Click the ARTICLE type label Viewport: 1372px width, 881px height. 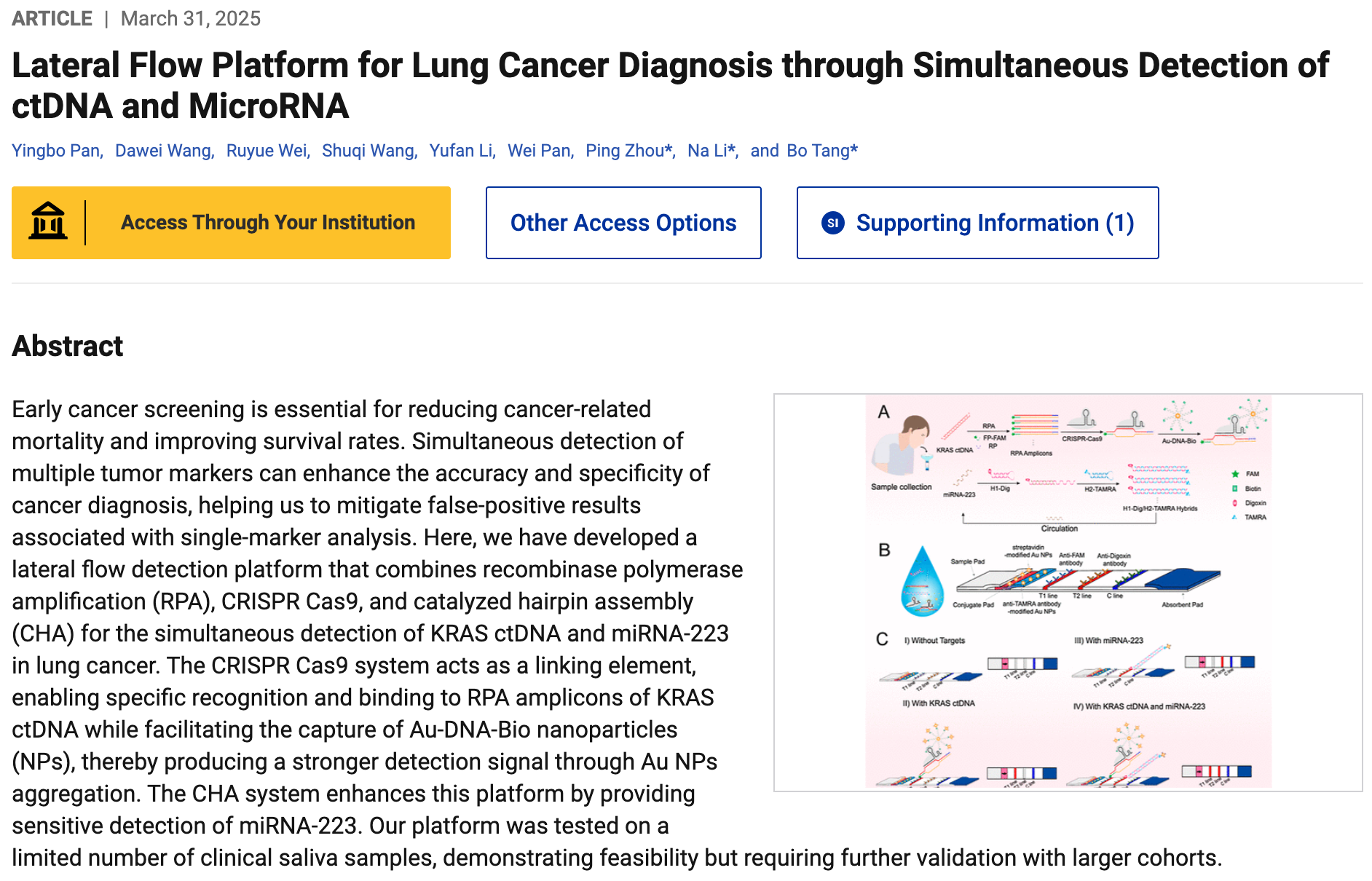click(x=52, y=19)
